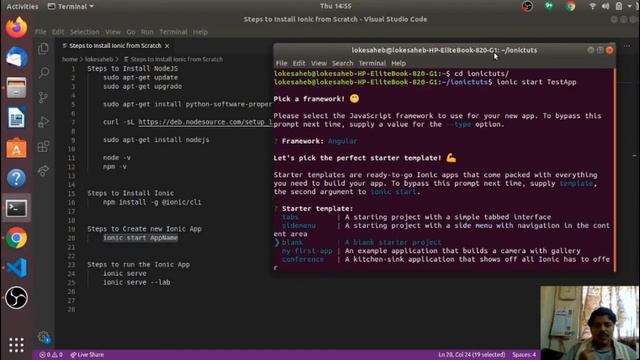Open the Terminal menu in Terminal window
Viewport: 640px width, 360px height.
pyautogui.click(x=372, y=63)
